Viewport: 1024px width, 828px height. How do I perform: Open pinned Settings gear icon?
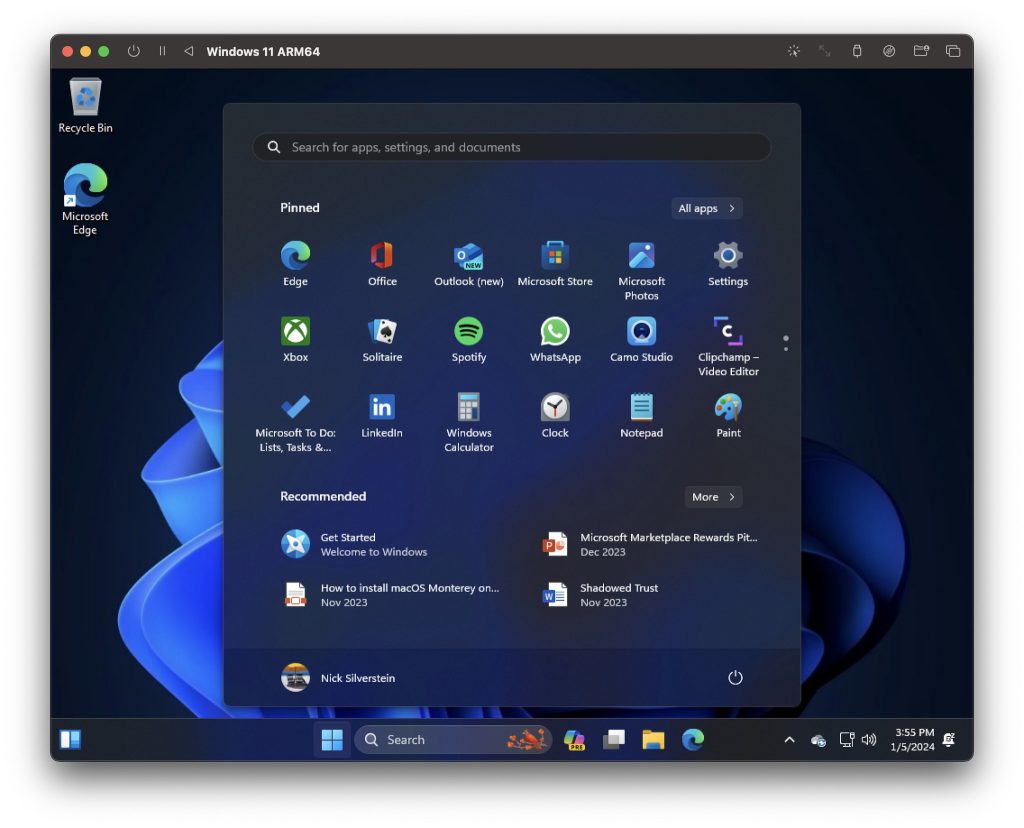click(728, 256)
